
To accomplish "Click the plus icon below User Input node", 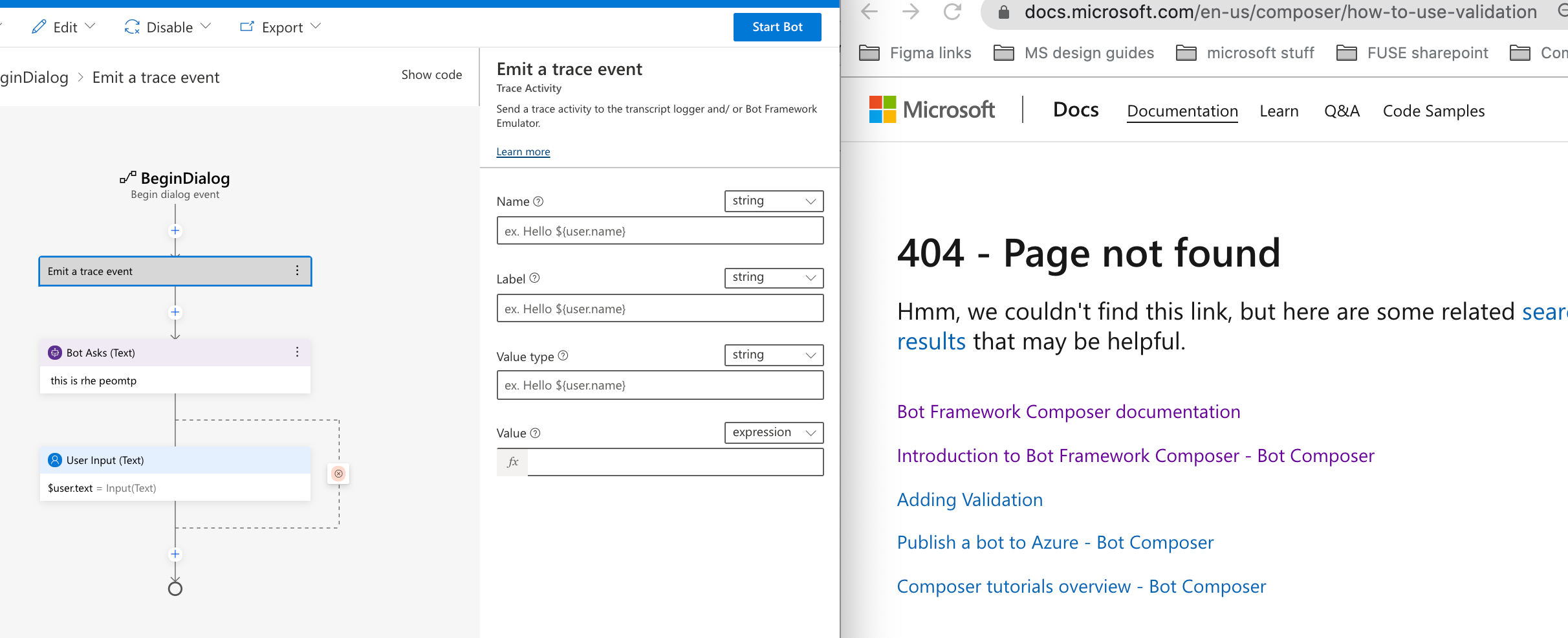I will click(175, 555).
